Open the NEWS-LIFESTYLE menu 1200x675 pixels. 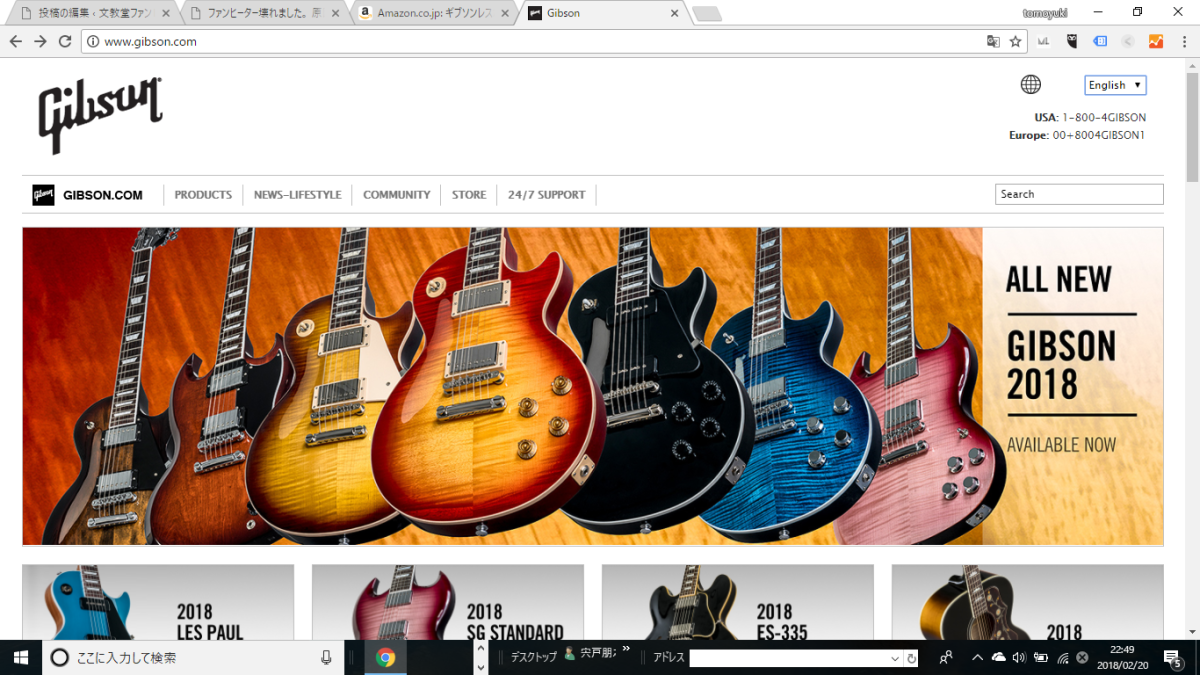pos(297,195)
